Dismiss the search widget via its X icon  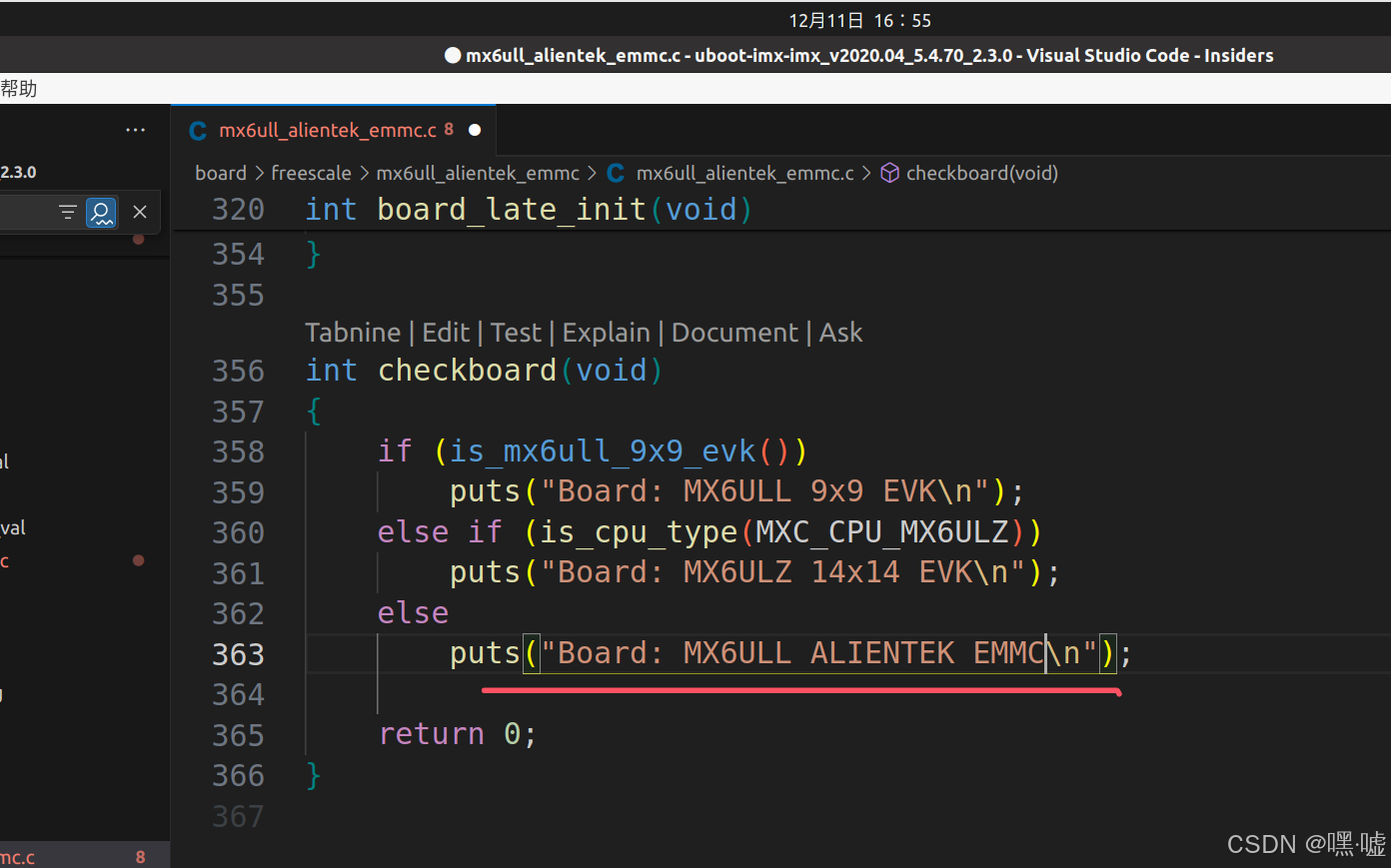click(x=139, y=212)
